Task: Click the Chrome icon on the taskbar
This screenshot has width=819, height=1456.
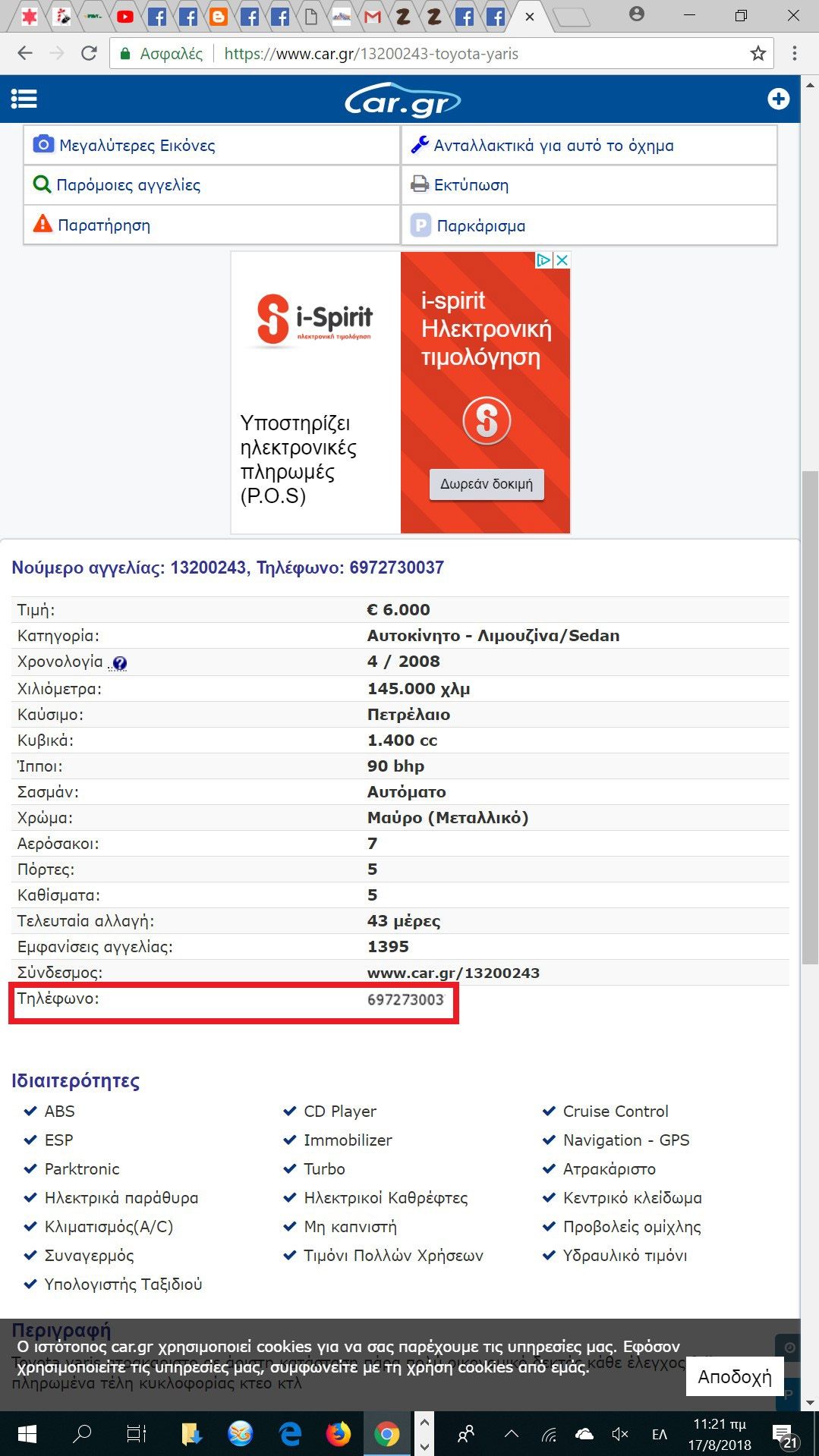Action: pos(387,1434)
